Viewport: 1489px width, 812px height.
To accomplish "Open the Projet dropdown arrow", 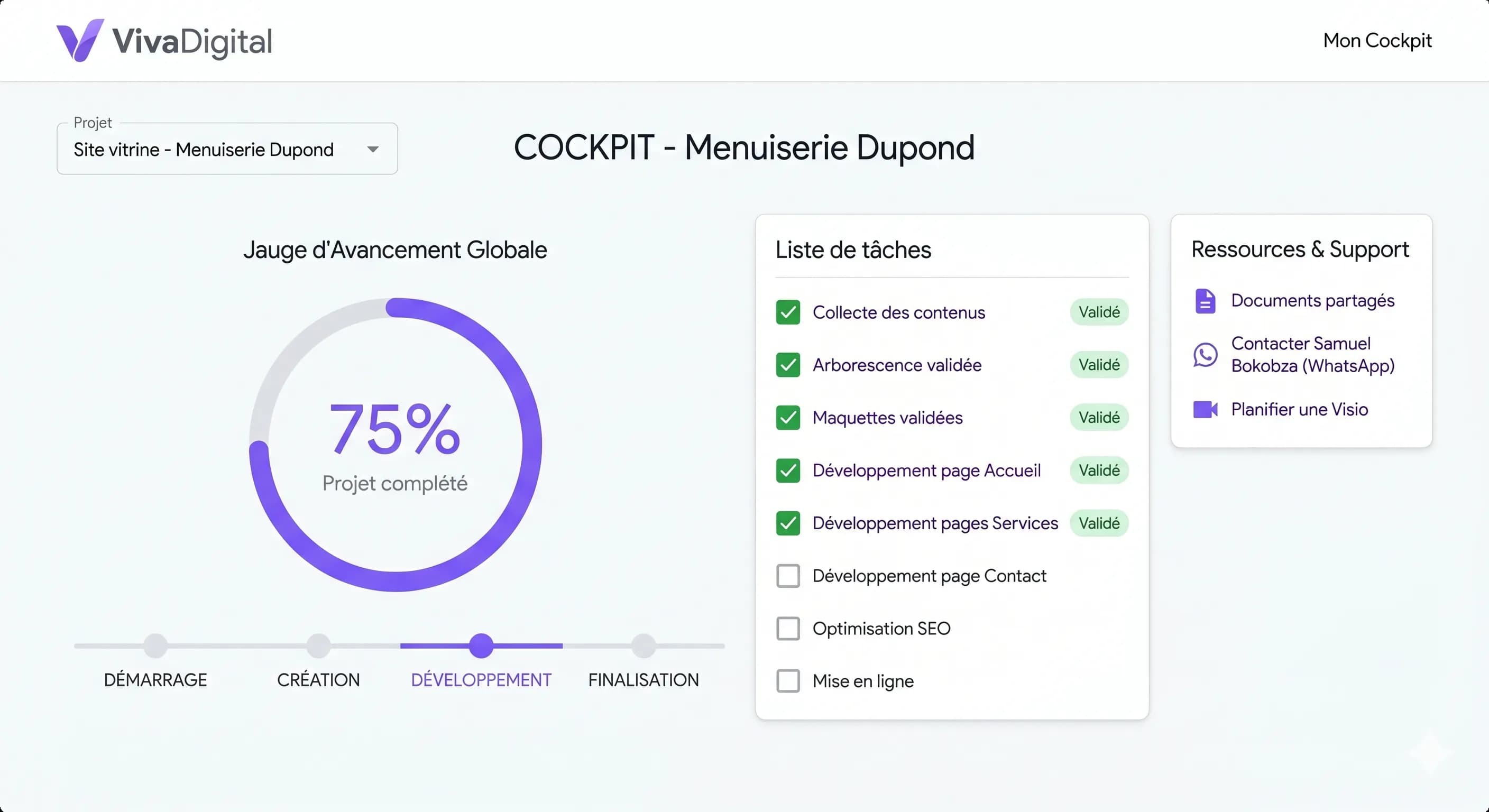I will click(373, 150).
